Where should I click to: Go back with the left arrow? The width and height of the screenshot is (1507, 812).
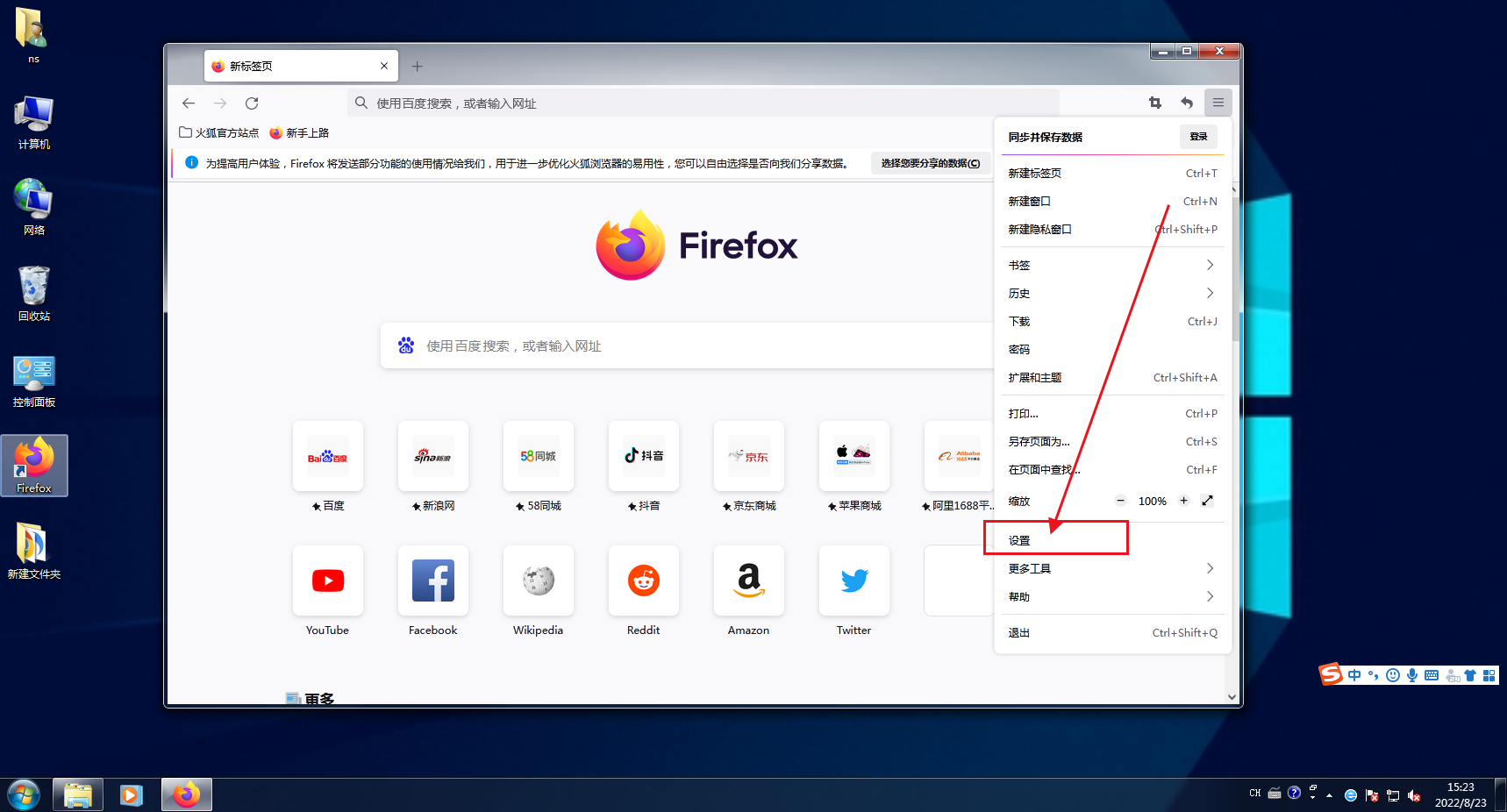coord(189,103)
